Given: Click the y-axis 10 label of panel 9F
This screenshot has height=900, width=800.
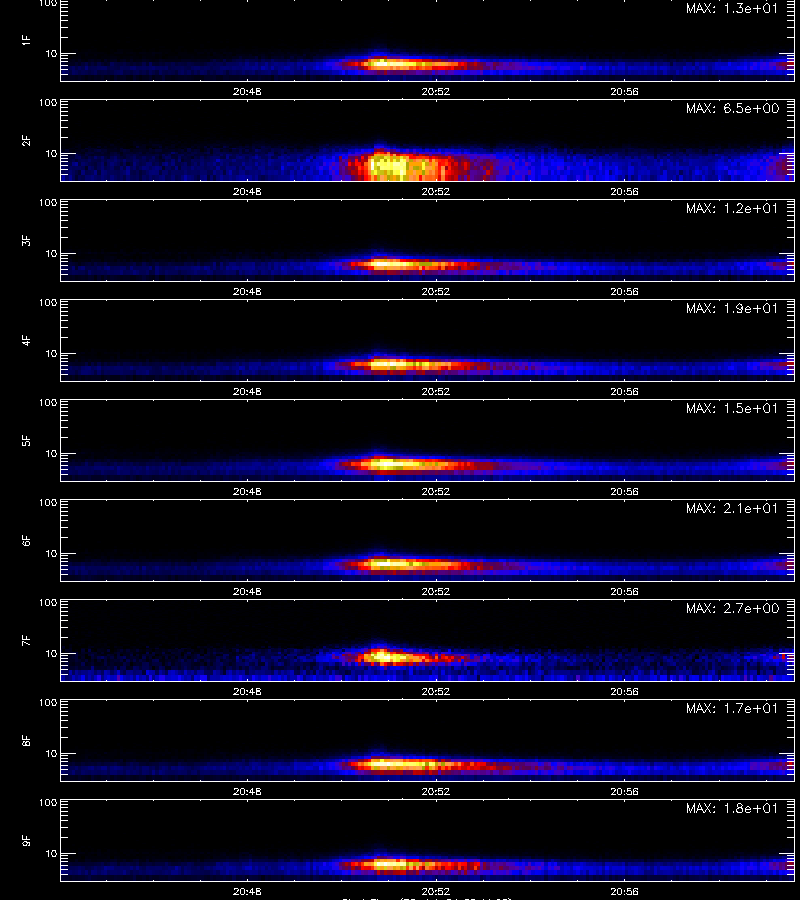Looking at the screenshot, I should [51, 854].
